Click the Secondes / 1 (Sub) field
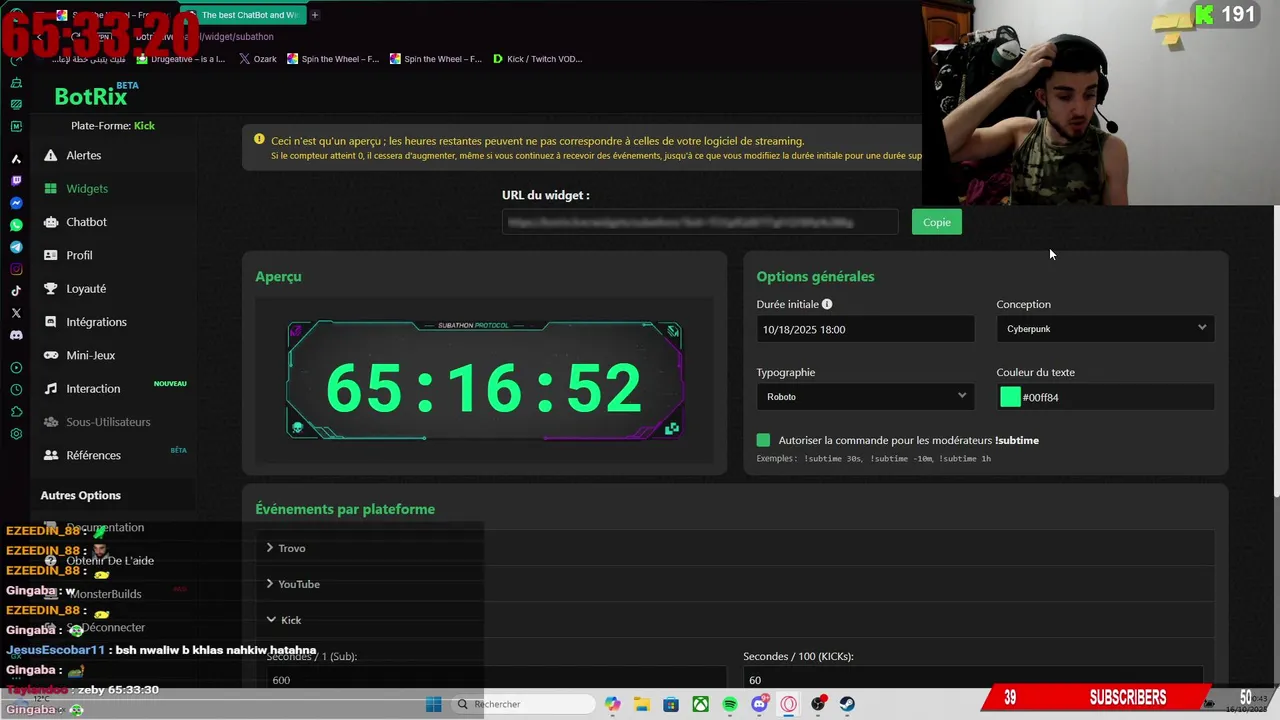1280x720 pixels. (495, 680)
